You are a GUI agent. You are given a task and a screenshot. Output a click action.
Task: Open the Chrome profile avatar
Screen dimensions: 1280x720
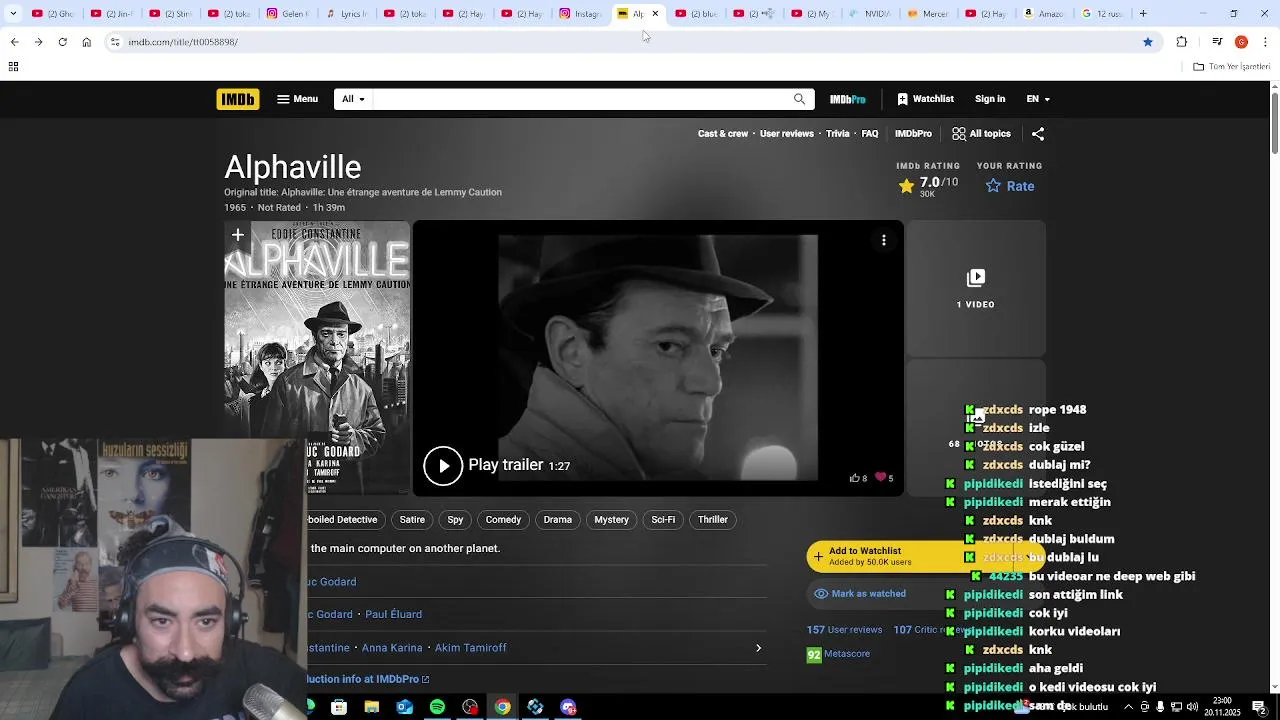pos(1241,42)
